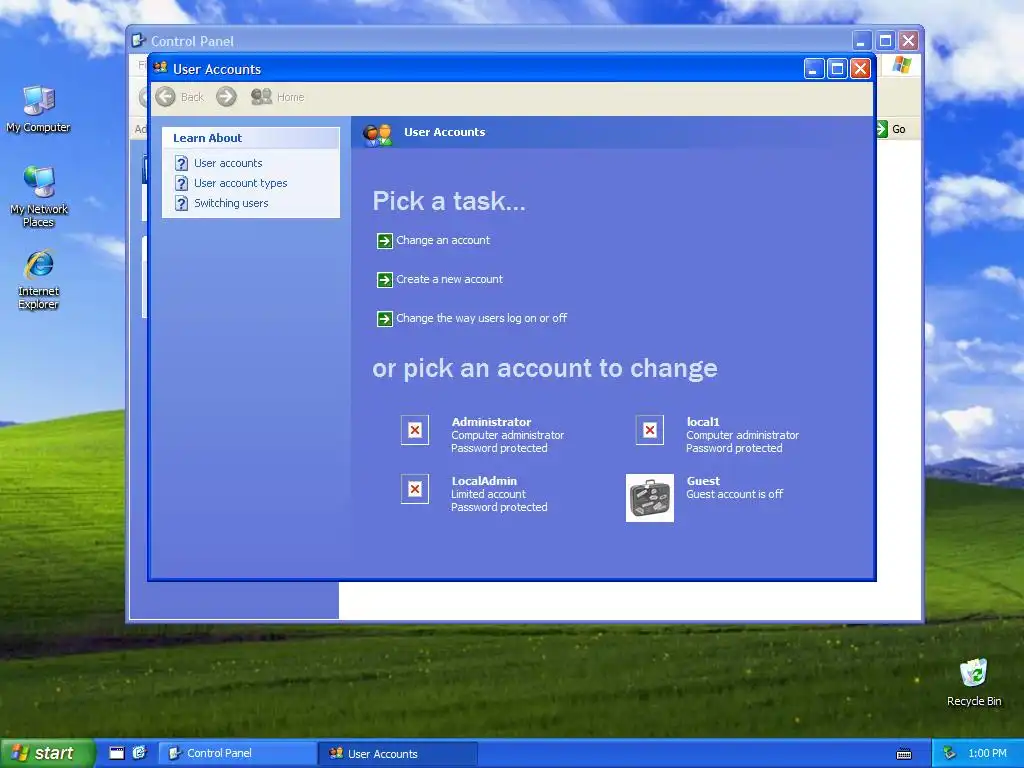Minimize the User Accounts window
1024x768 pixels.
(814, 69)
